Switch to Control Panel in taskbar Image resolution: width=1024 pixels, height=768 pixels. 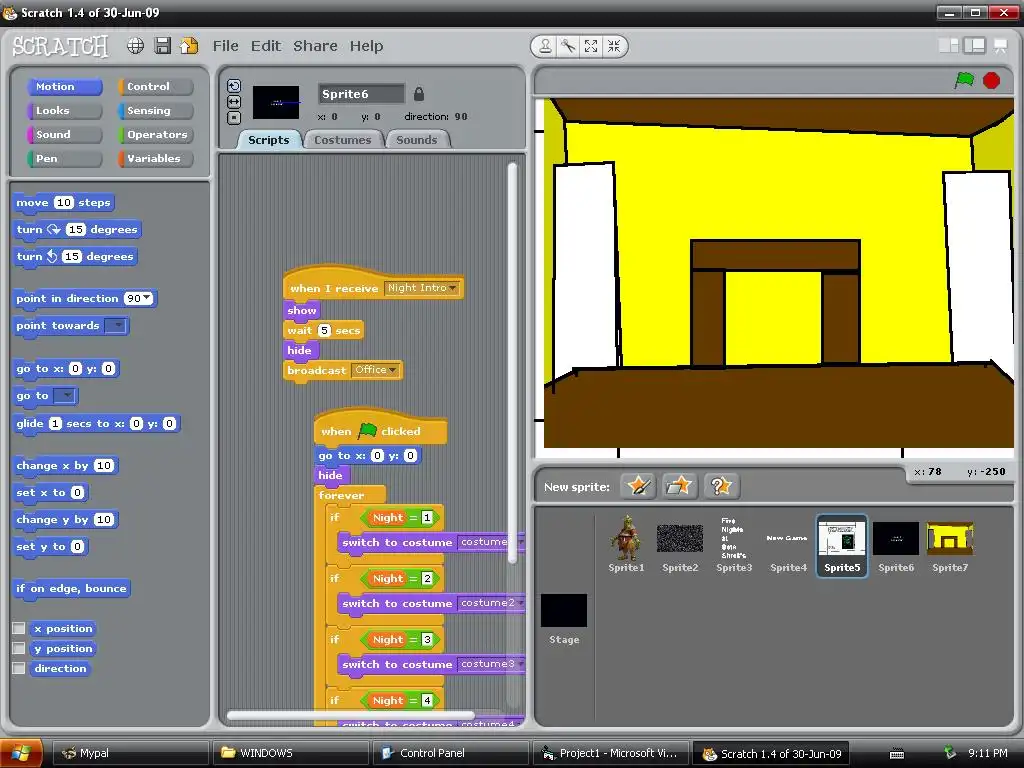450,753
